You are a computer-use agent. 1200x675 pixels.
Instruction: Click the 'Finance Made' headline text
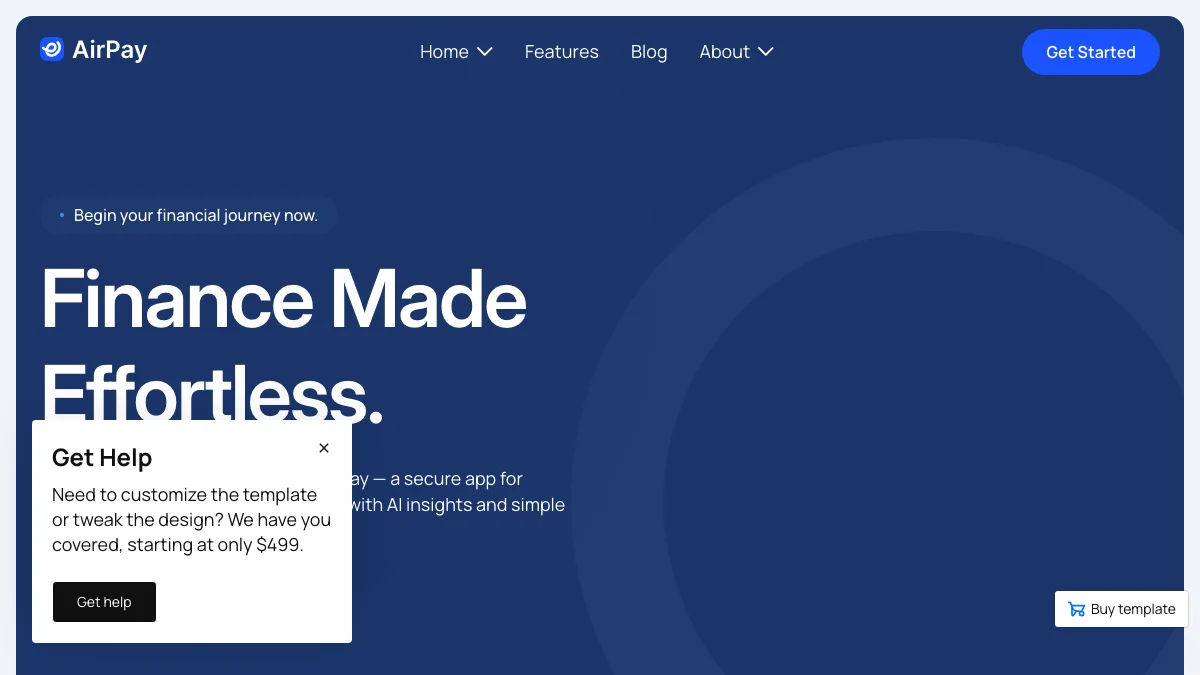(284, 298)
